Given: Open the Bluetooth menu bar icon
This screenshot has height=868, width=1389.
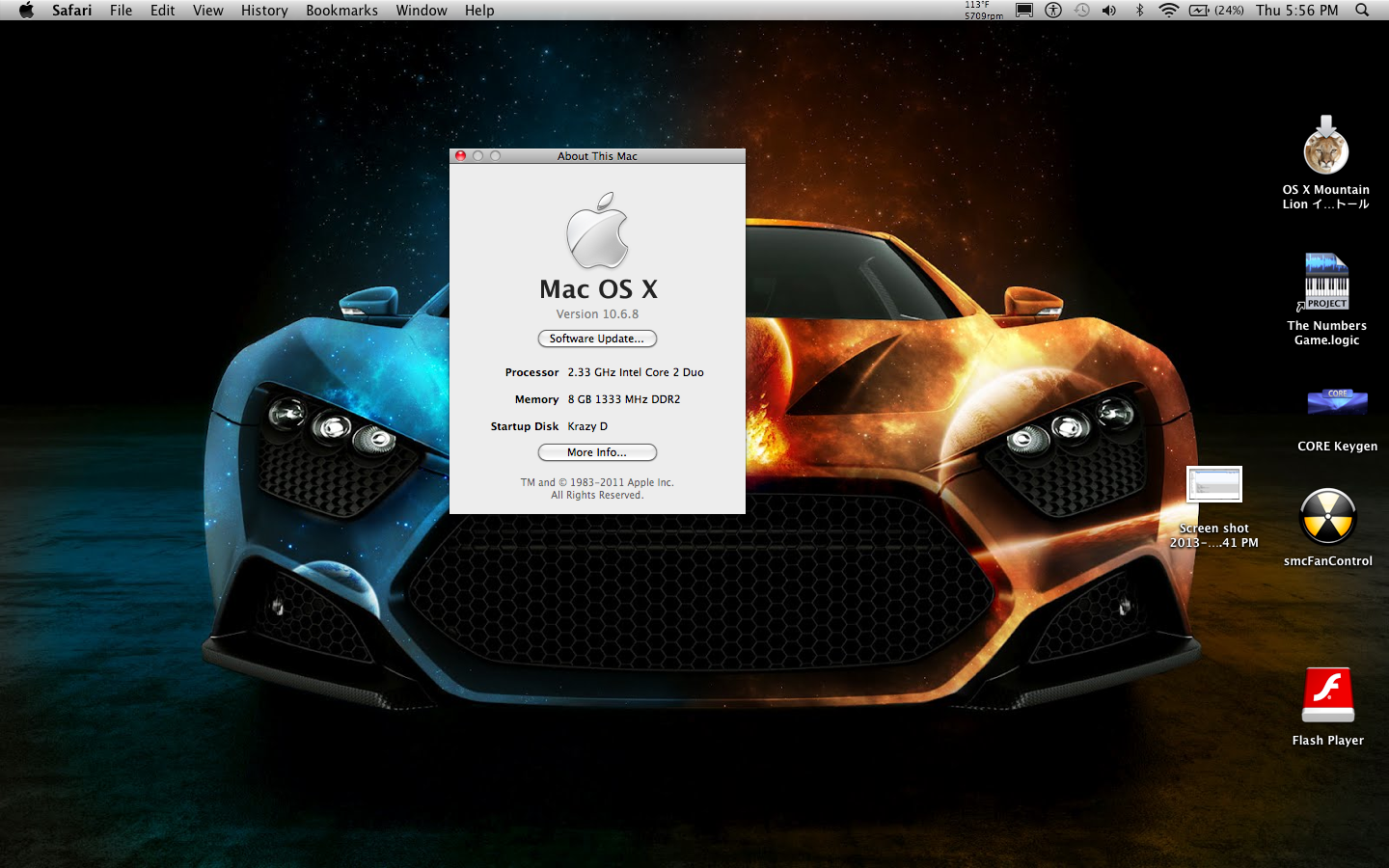Looking at the screenshot, I should [1139, 11].
